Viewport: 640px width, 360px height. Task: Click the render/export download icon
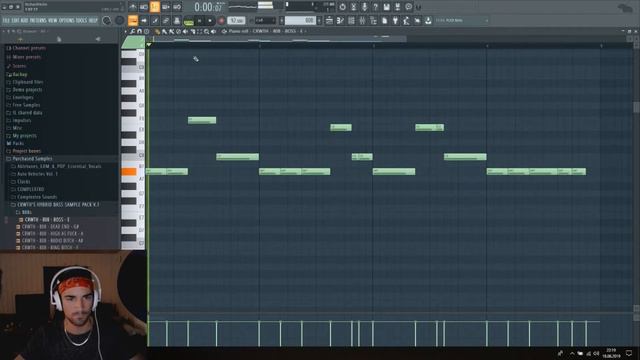click(398, 7)
